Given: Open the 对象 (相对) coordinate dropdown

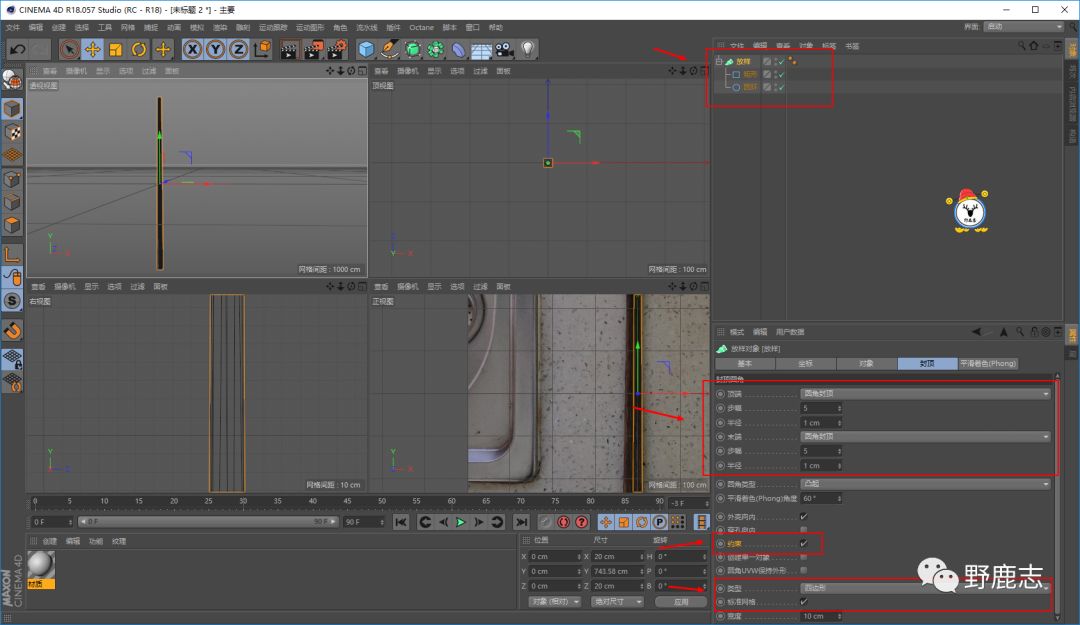Looking at the screenshot, I should [x=553, y=602].
